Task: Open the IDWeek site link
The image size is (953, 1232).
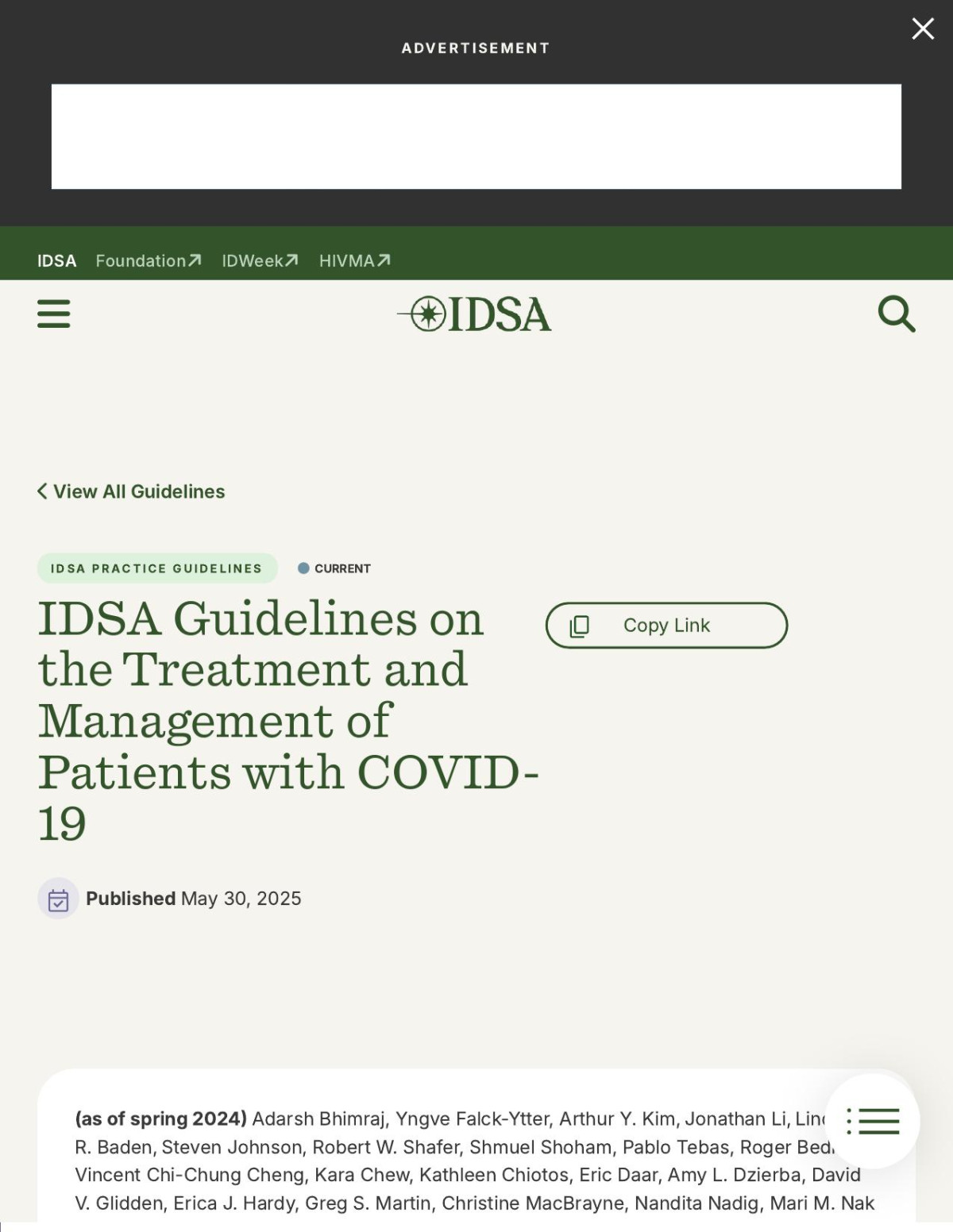Action: pyautogui.click(x=253, y=260)
